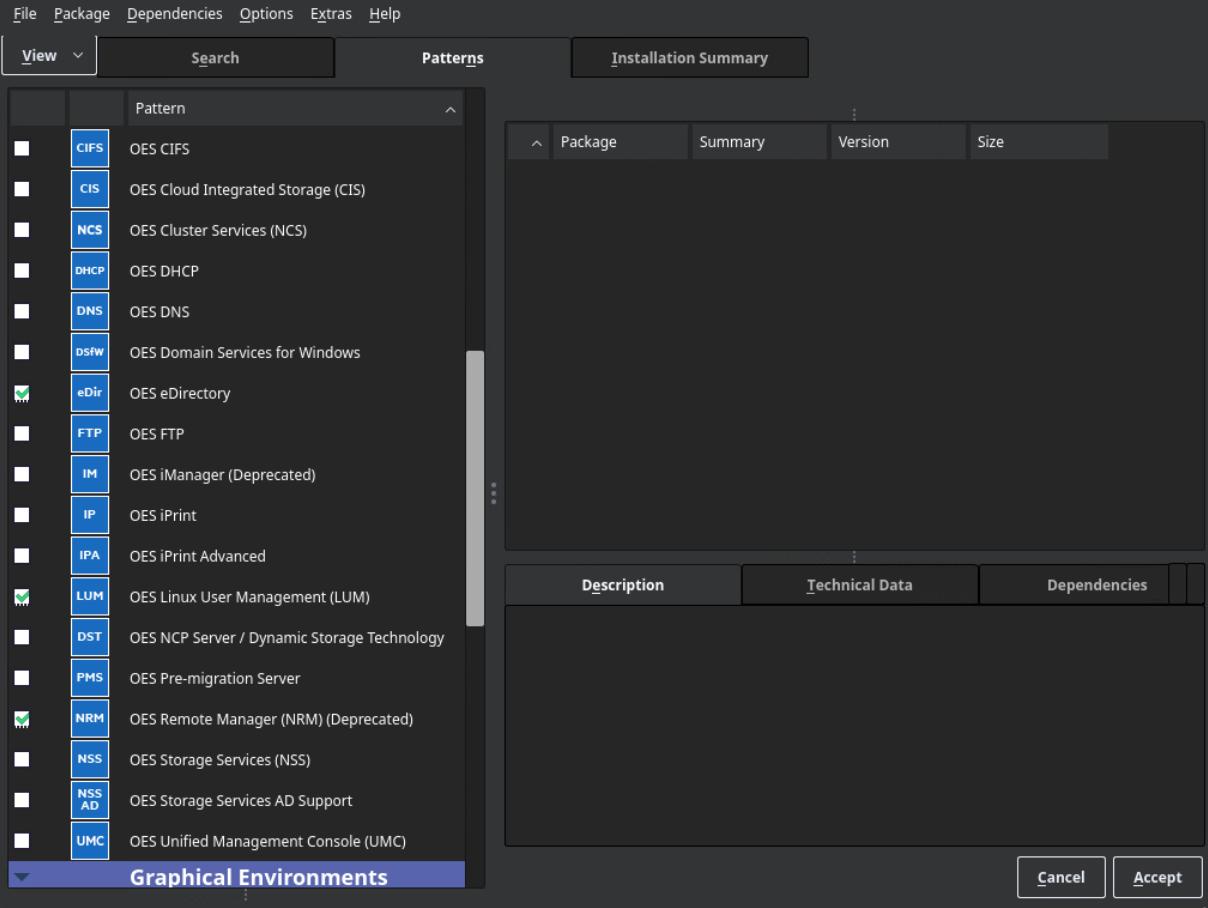Viewport: 1208px width, 908px height.
Task: Open the Technical Data tab
Action: pos(859,585)
